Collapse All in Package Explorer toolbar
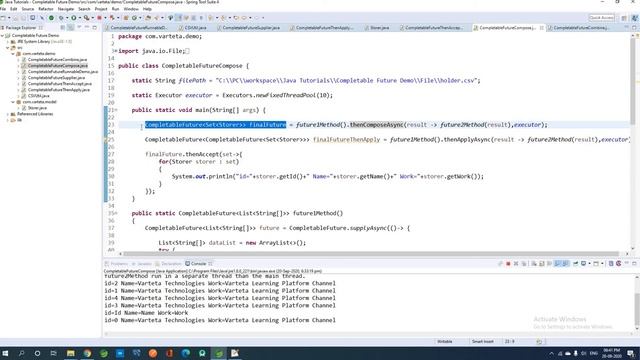The image size is (640, 360). click(x=63, y=28)
